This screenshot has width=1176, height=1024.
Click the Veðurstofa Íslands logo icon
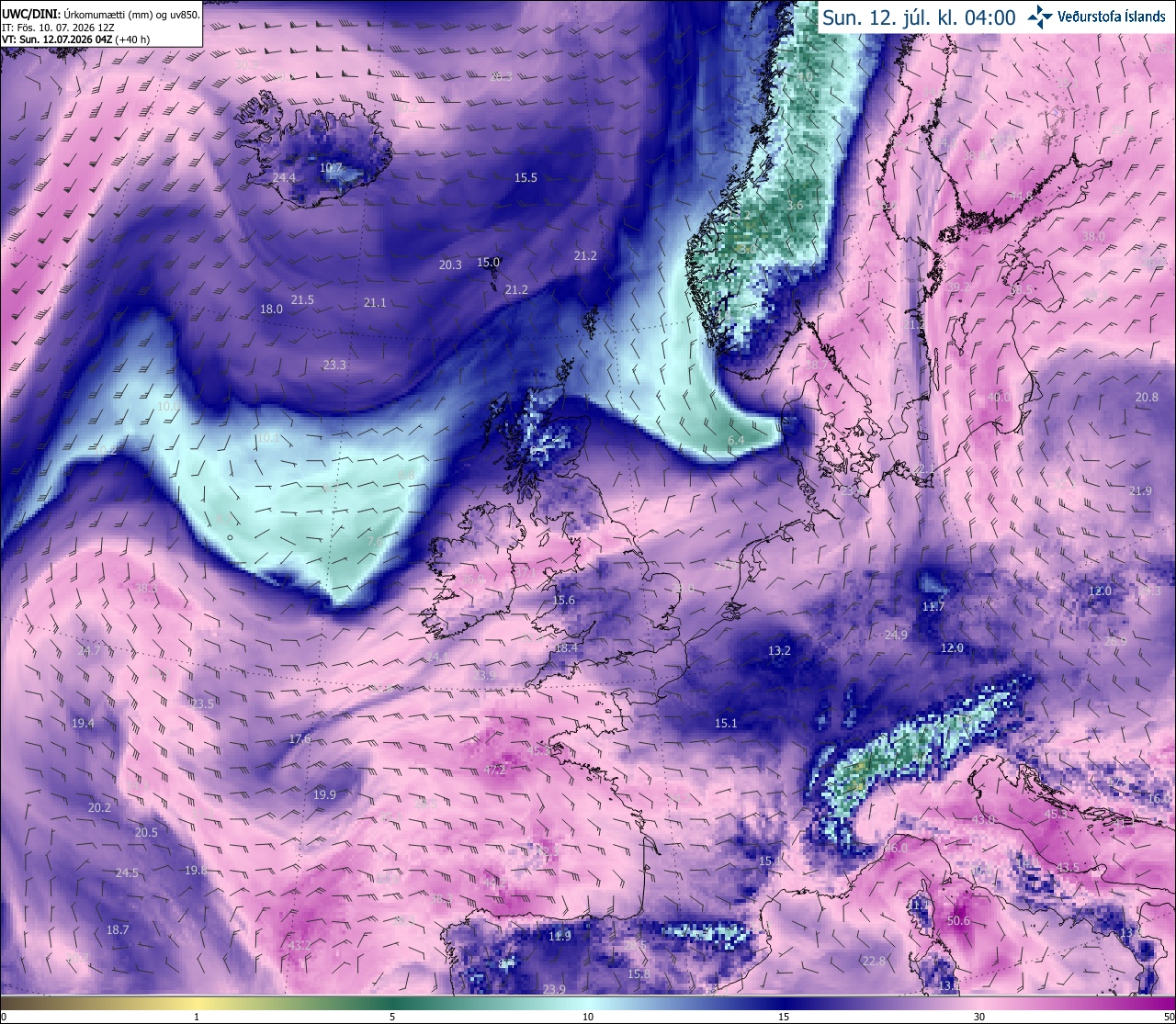click(1040, 16)
